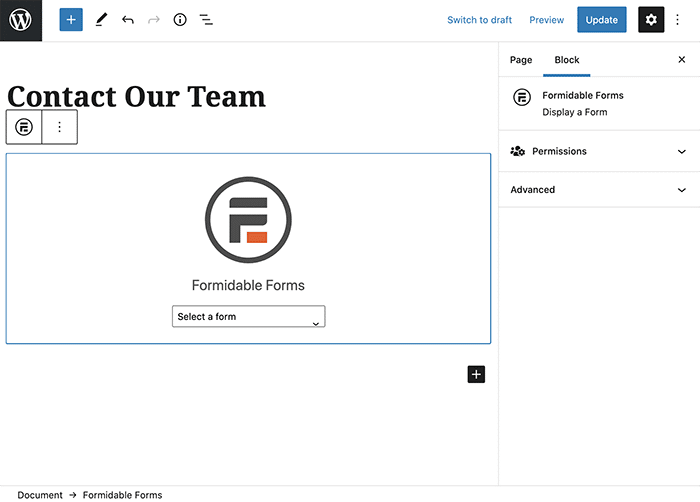Open block options three-dot menu
This screenshot has height=502, width=700.
click(x=59, y=127)
